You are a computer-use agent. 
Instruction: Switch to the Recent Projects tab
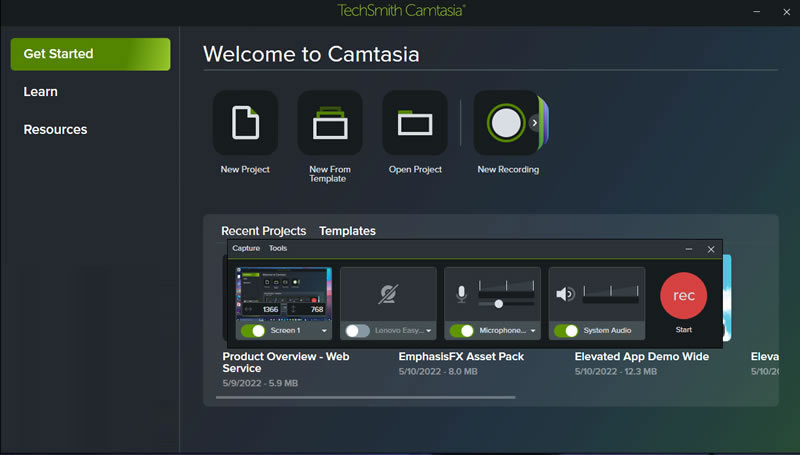[x=264, y=231]
